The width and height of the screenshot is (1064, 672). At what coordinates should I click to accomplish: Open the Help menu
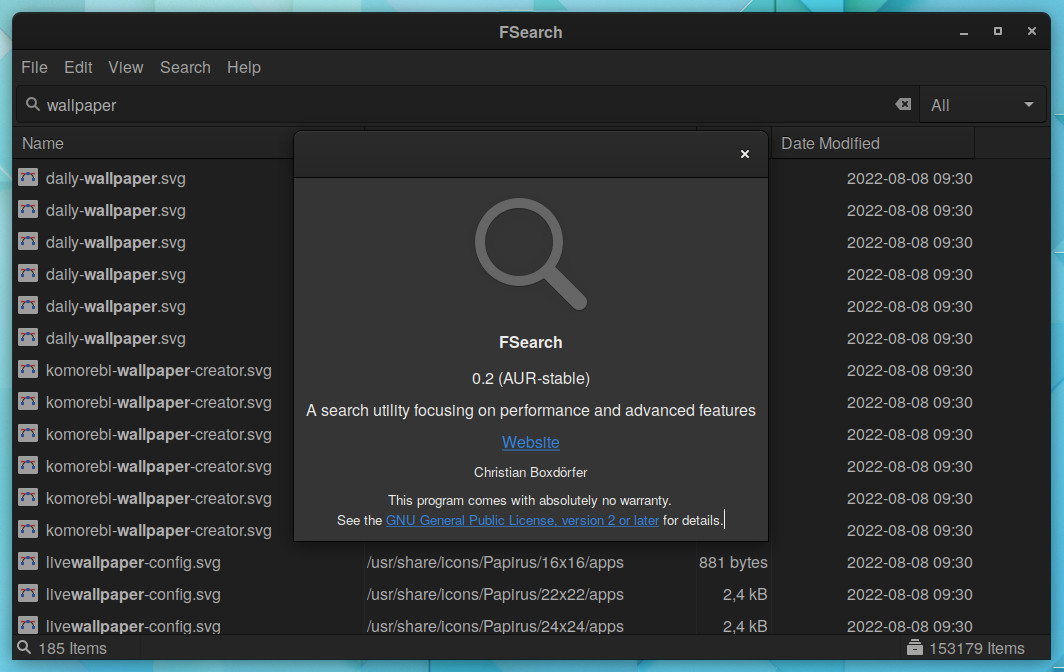[x=244, y=67]
